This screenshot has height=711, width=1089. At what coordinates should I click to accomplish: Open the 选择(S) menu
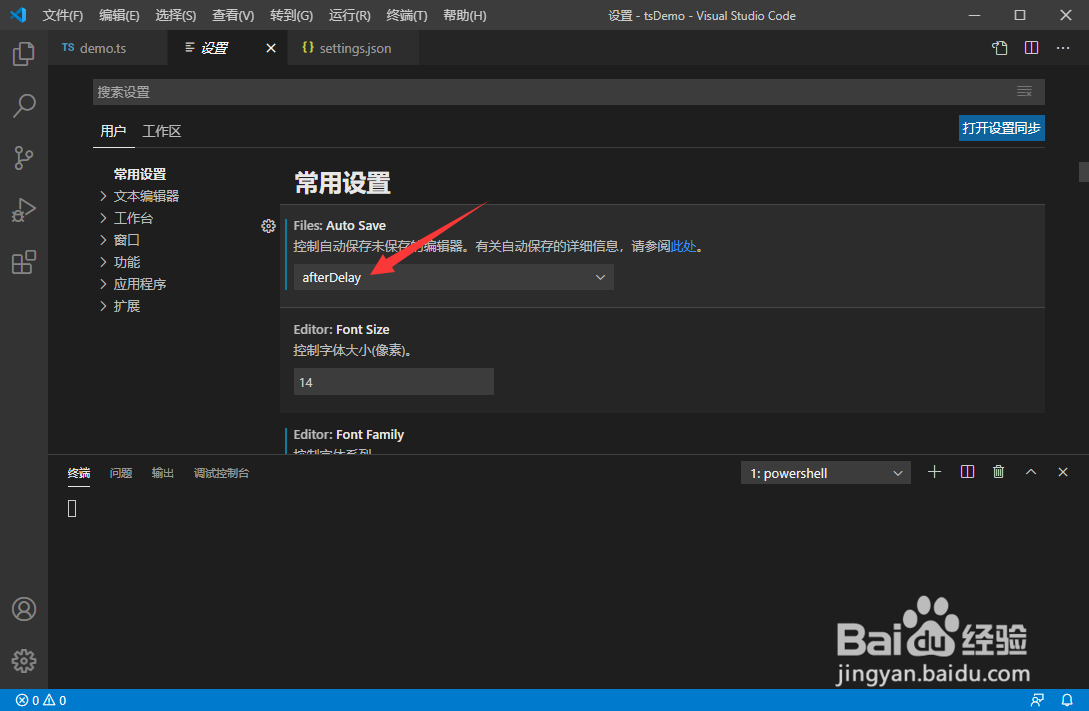point(176,15)
